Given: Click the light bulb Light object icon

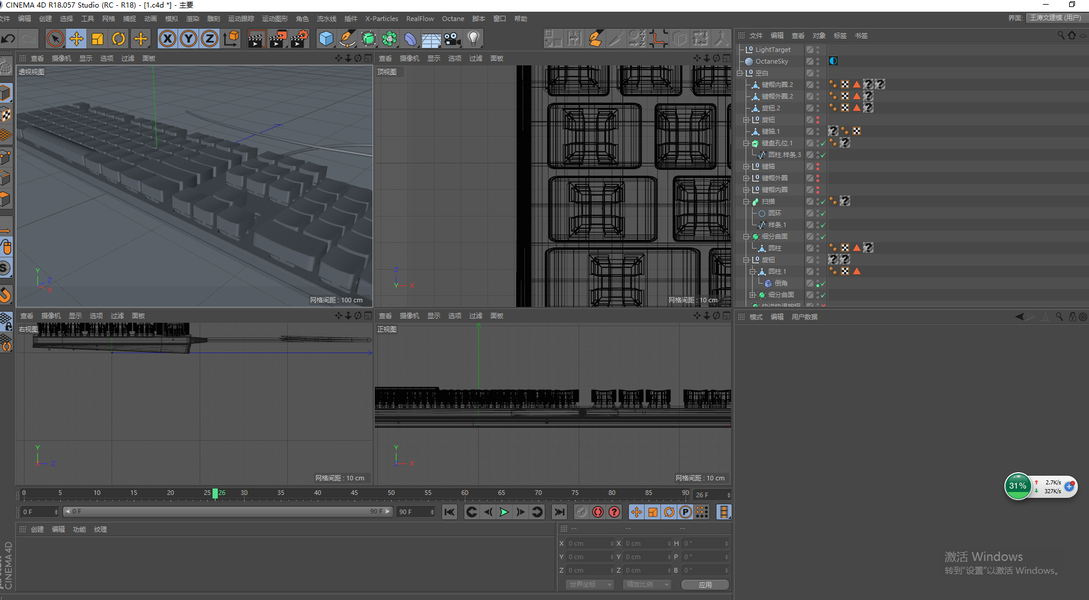Looking at the screenshot, I should click(474, 39).
